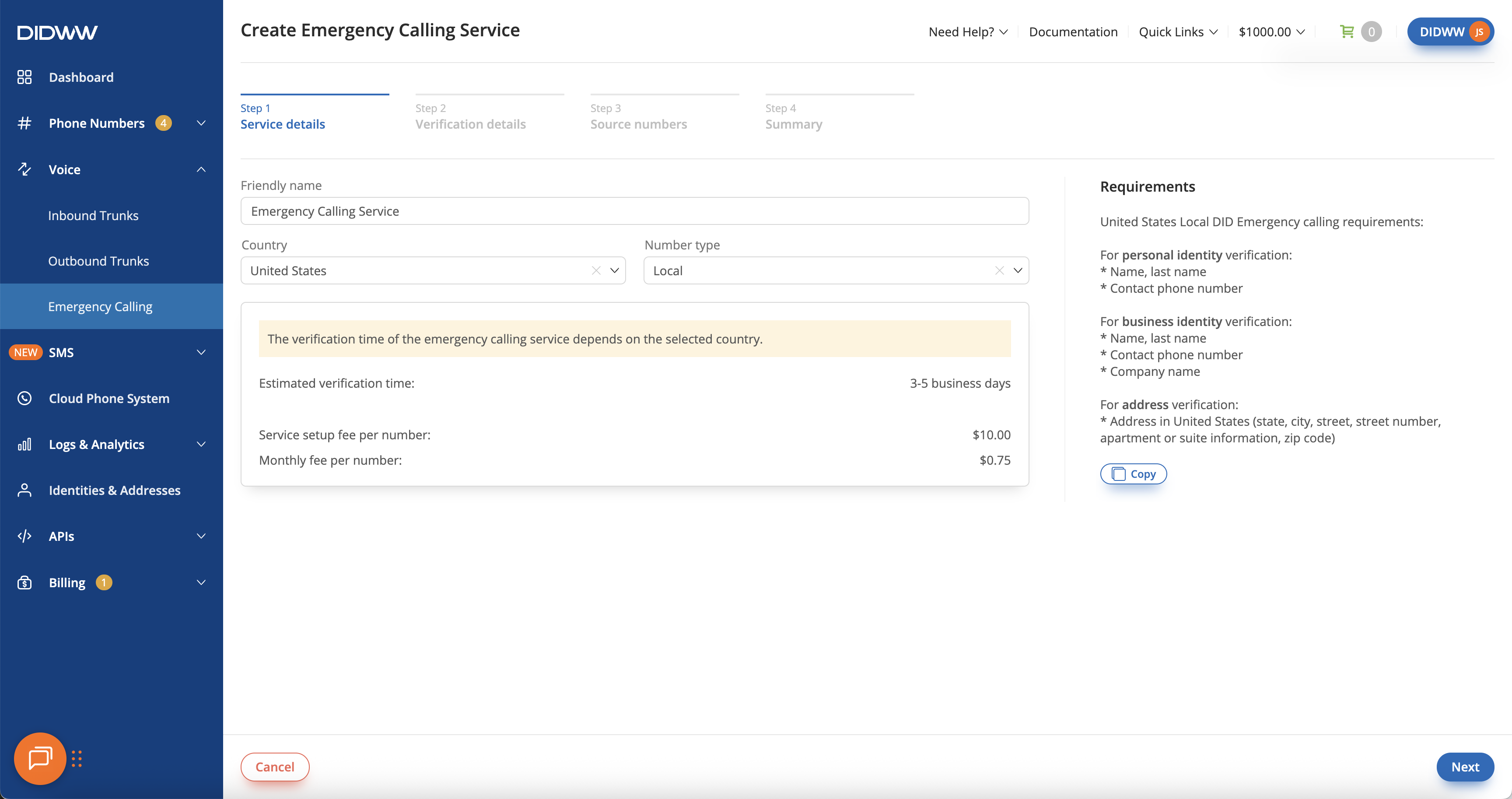
Task: Open the Country dropdown arrow
Action: pos(615,271)
